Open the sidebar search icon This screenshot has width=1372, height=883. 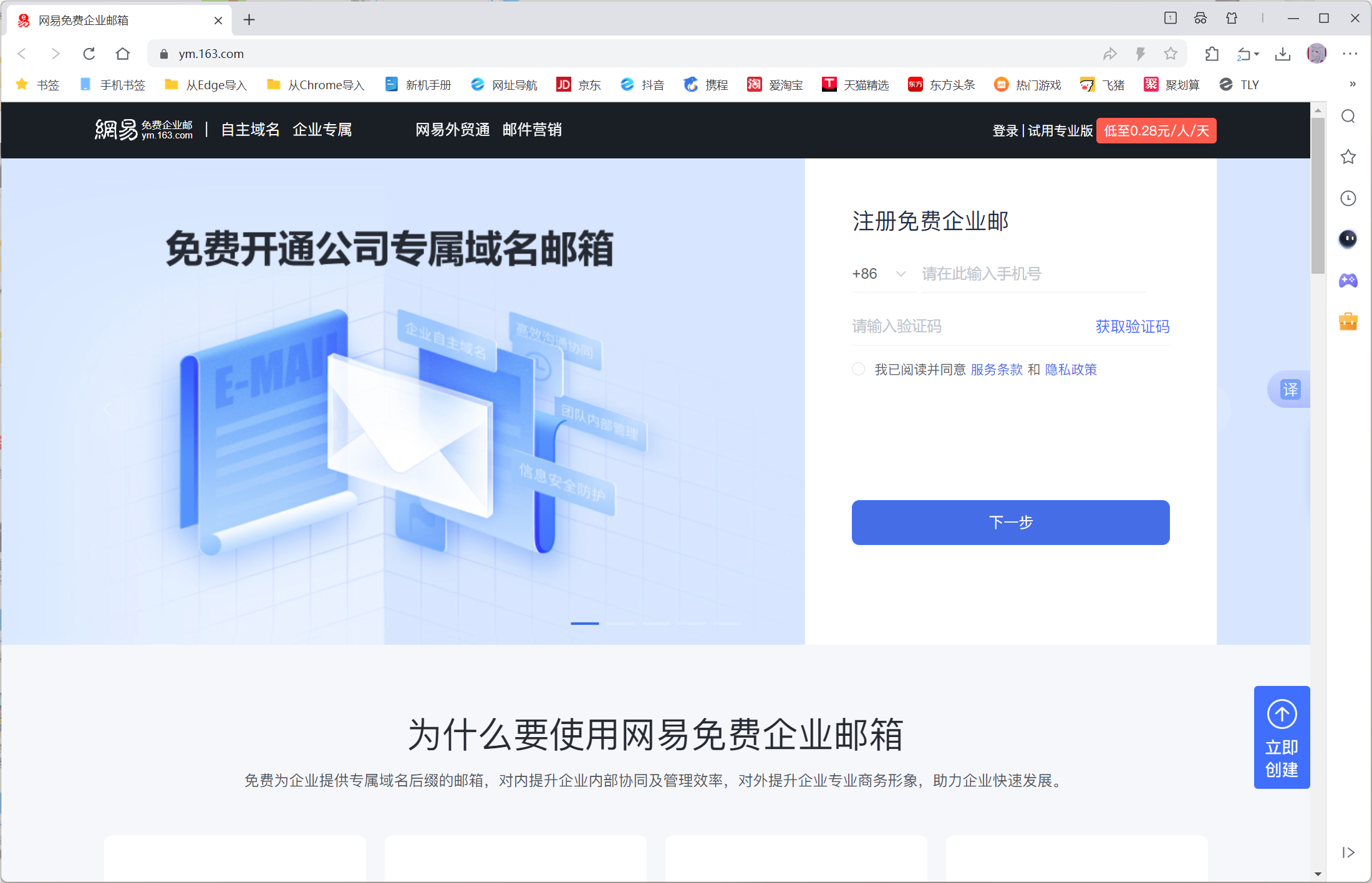coord(1348,117)
